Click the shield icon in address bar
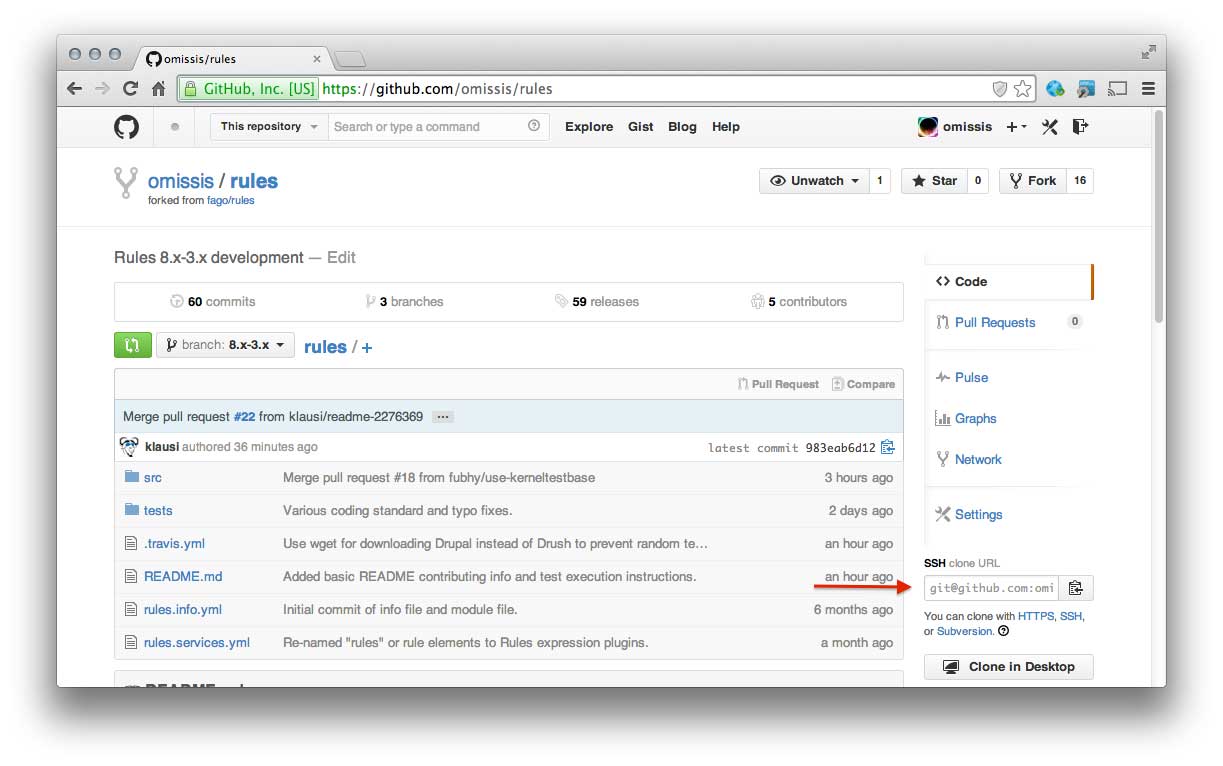The width and height of the screenshot is (1223, 766). [x=999, y=89]
